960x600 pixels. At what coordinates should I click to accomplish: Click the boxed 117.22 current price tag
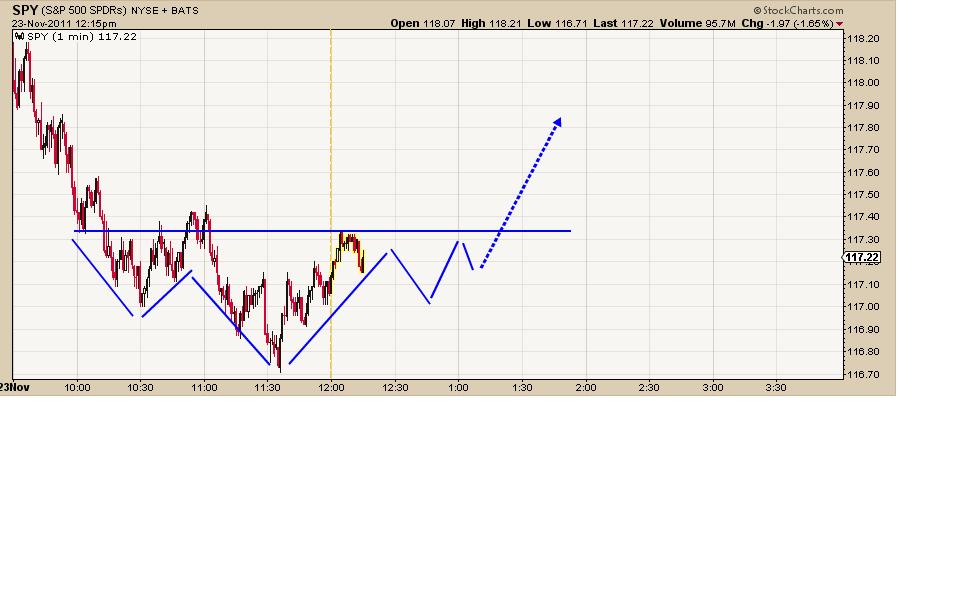click(862, 258)
